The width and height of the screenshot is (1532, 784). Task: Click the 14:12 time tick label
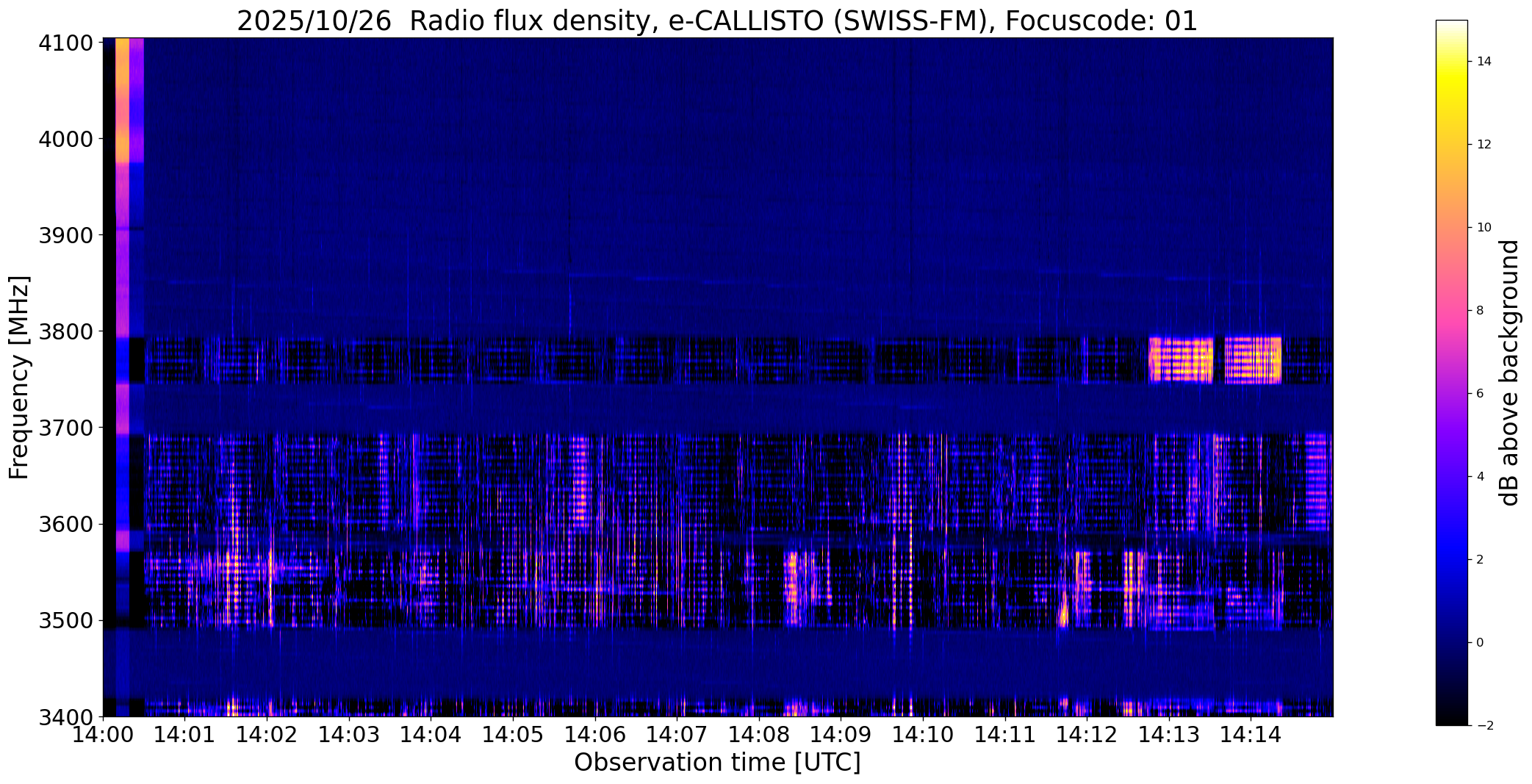tap(1087, 735)
